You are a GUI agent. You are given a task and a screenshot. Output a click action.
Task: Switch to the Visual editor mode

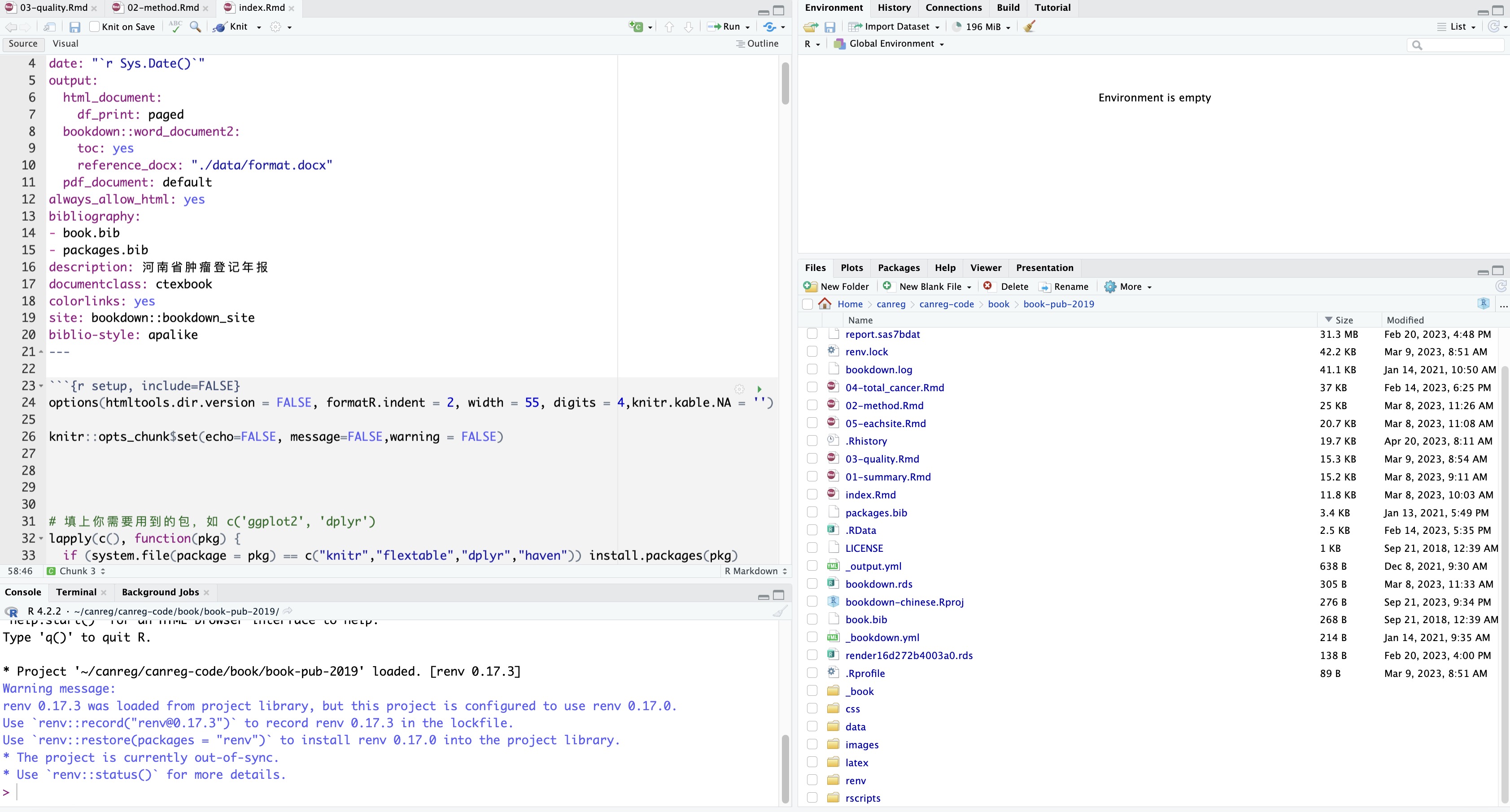tap(65, 44)
